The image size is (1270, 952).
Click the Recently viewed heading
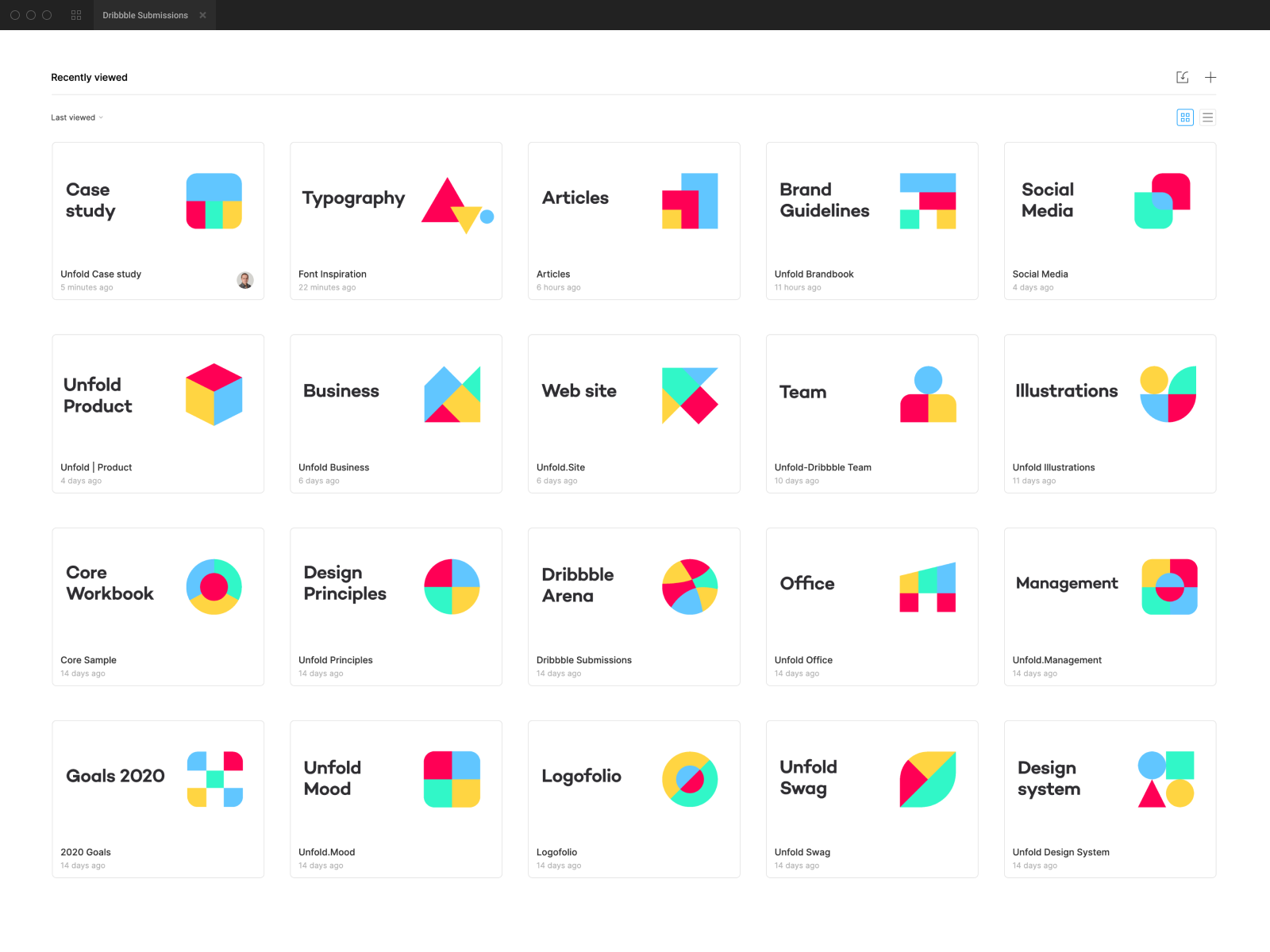tap(89, 77)
